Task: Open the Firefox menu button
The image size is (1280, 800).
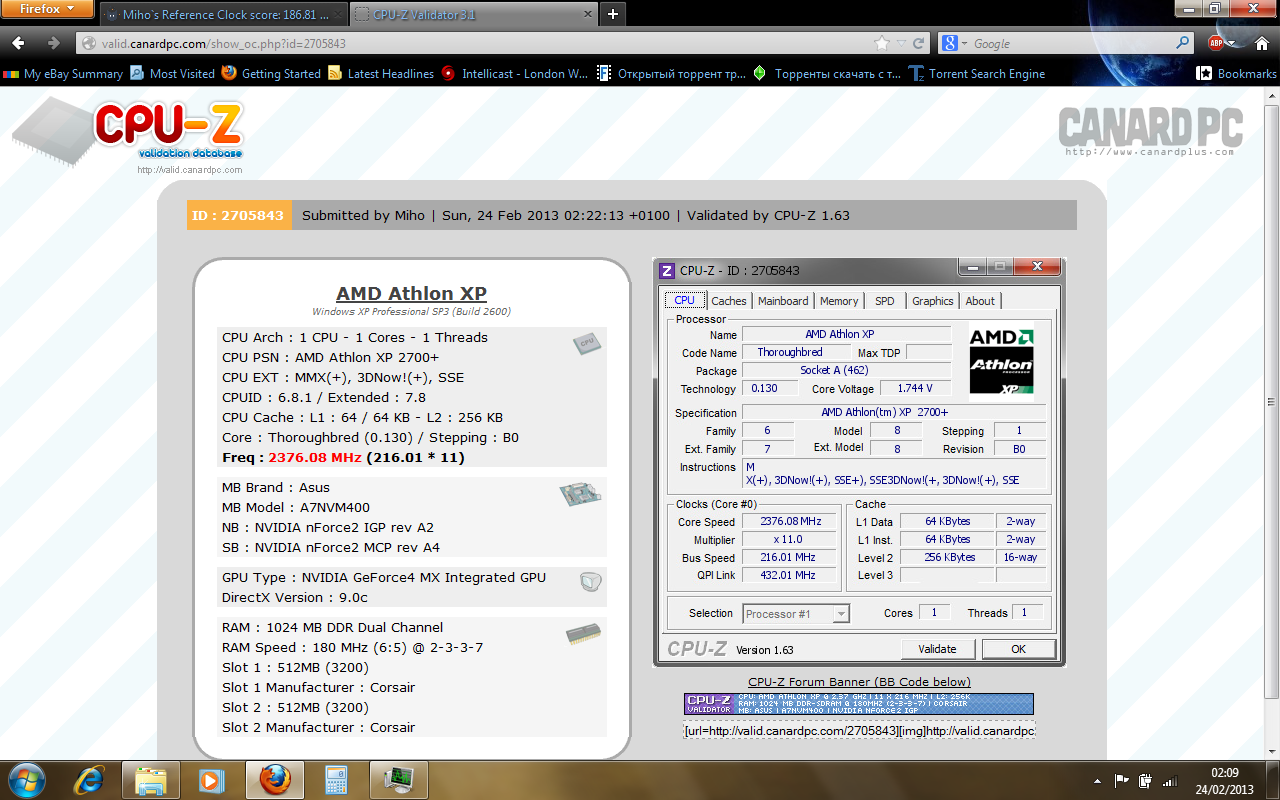Action: point(47,9)
